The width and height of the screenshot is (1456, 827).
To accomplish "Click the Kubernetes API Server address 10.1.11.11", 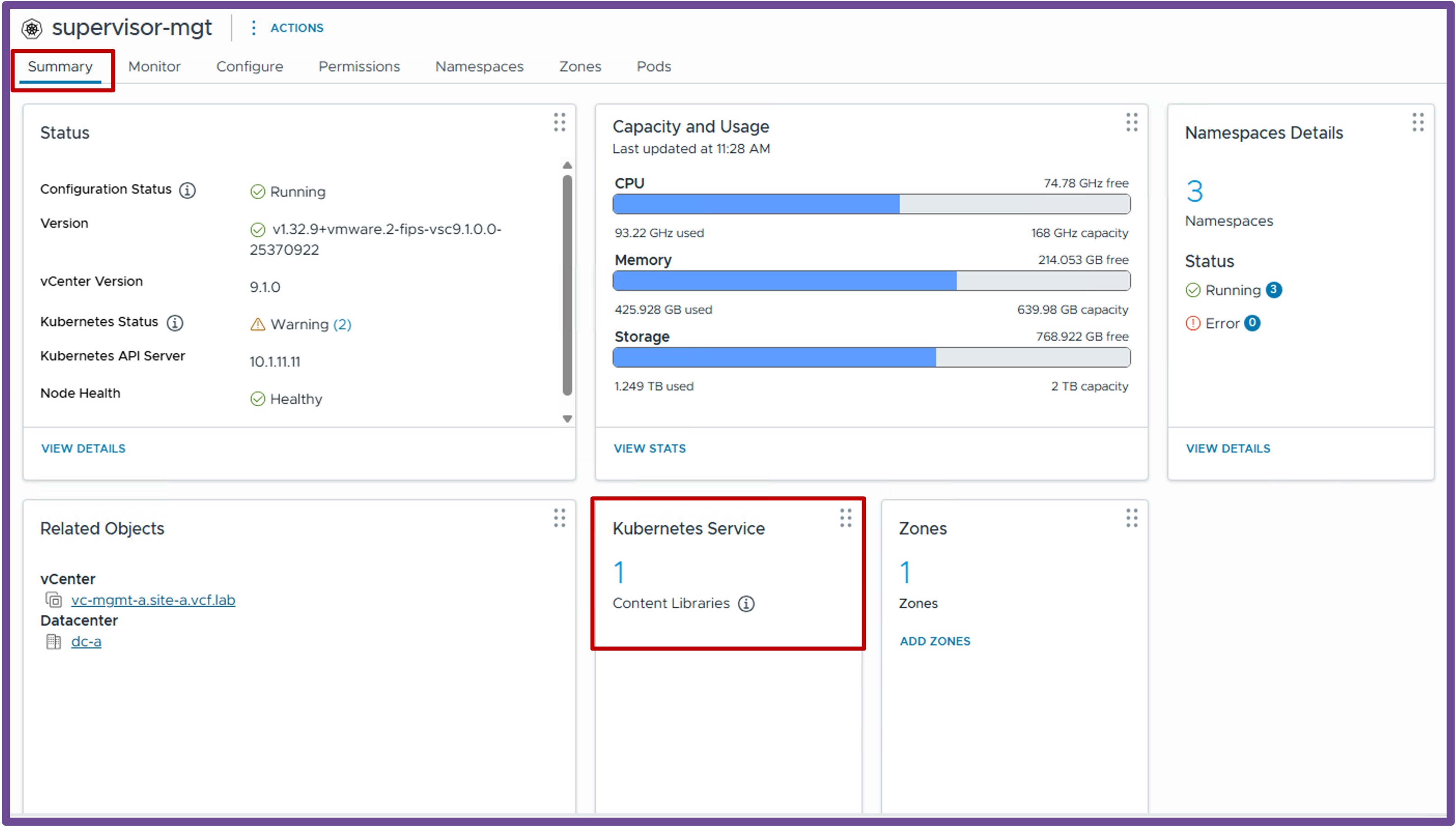I will point(275,362).
